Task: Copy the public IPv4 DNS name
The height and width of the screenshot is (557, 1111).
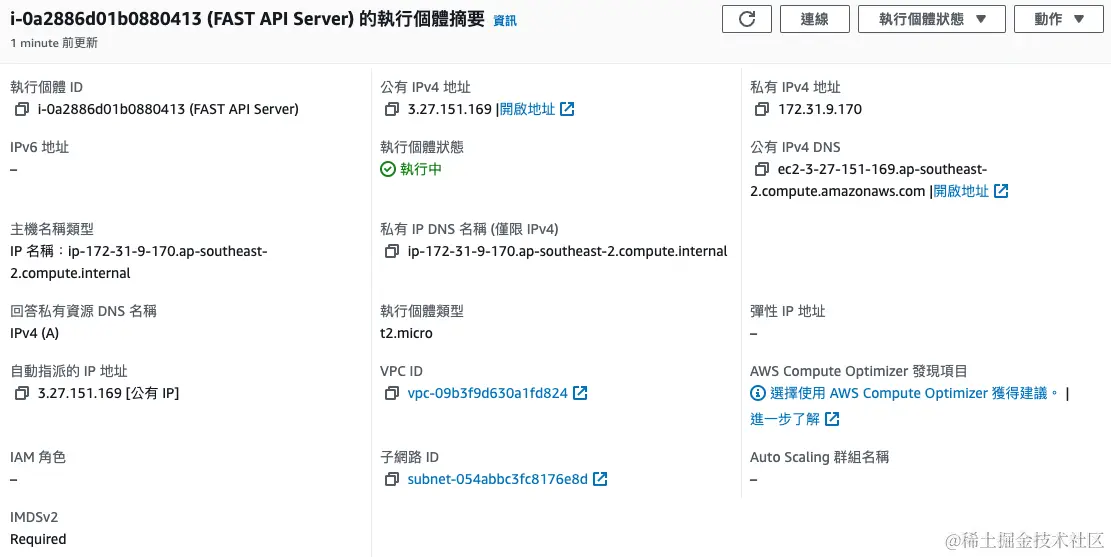Action: point(762,169)
